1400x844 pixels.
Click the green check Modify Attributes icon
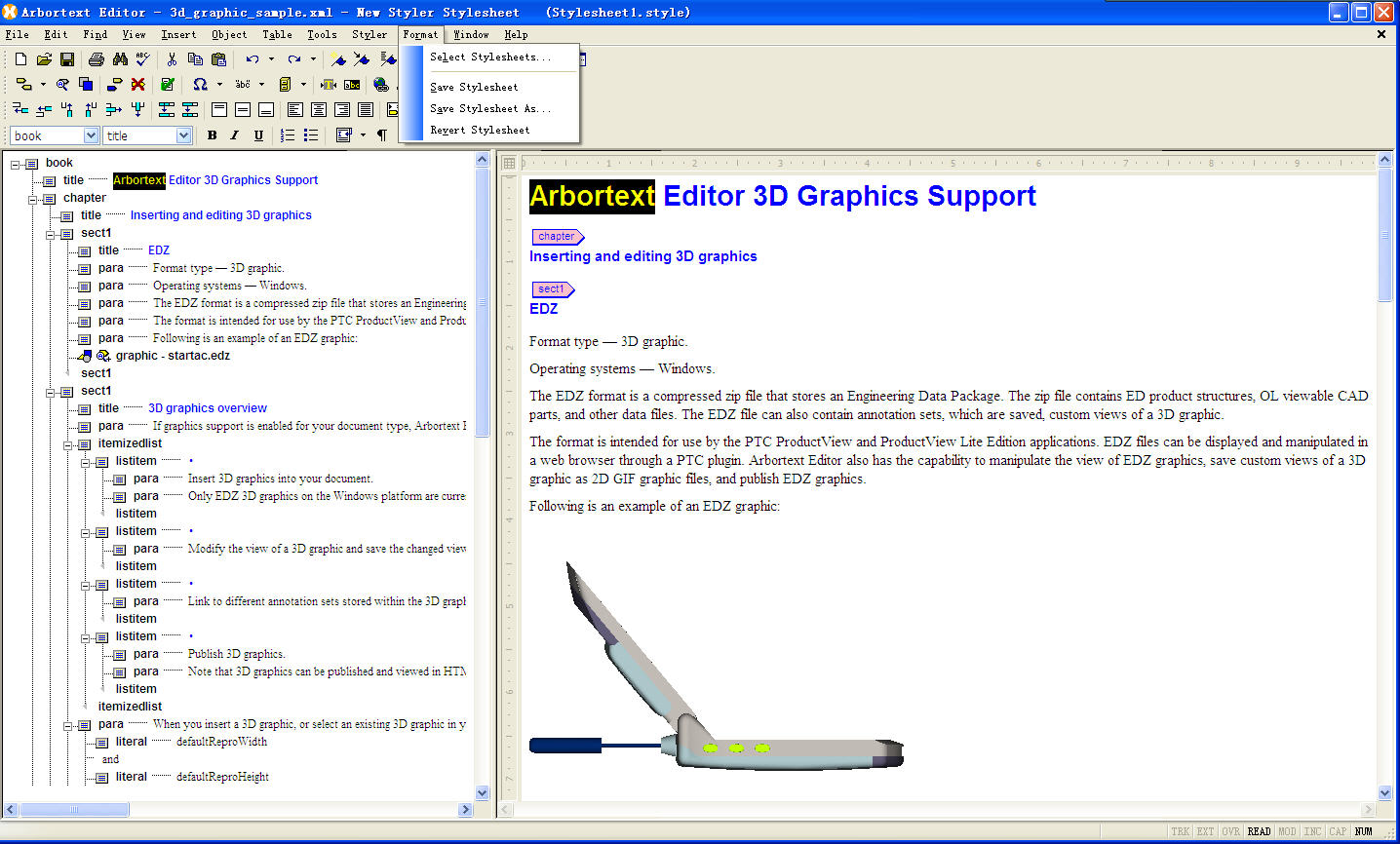(x=168, y=85)
